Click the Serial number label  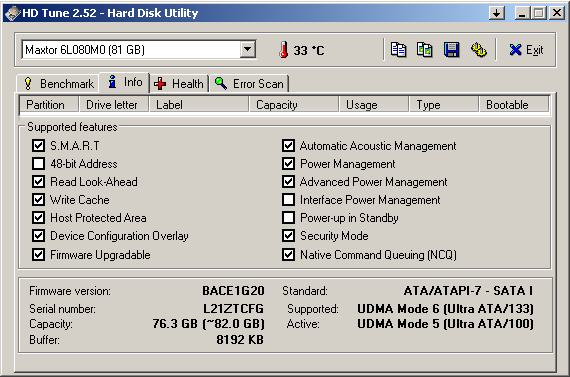[63, 309]
